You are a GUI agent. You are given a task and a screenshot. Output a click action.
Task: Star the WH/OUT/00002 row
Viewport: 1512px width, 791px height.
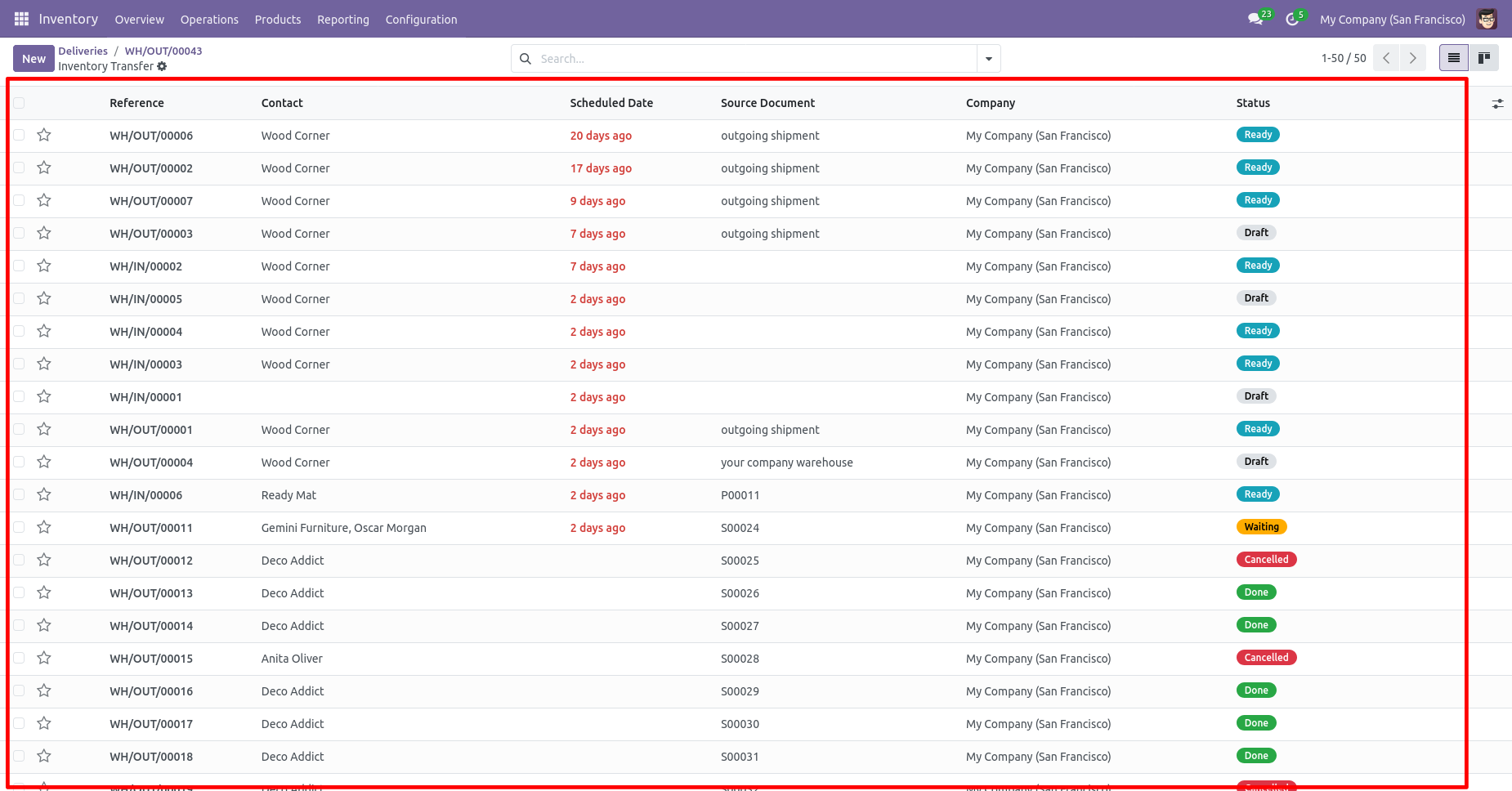pos(44,168)
